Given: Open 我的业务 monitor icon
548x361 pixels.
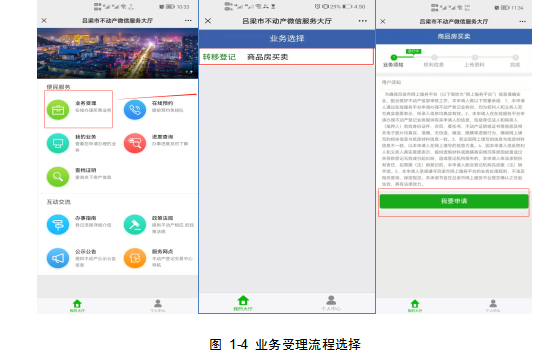Looking at the screenshot, I should click(58, 143).
